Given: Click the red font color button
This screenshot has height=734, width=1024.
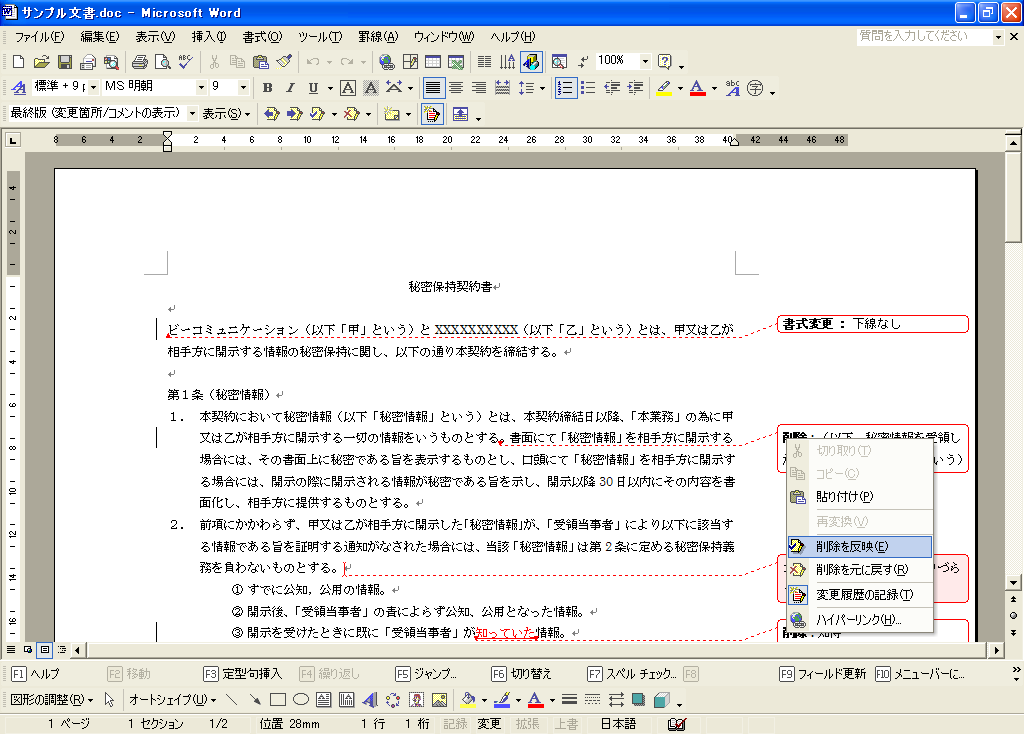Looking at the screenshot, I should pyautogui.click(x=697, y=88).
